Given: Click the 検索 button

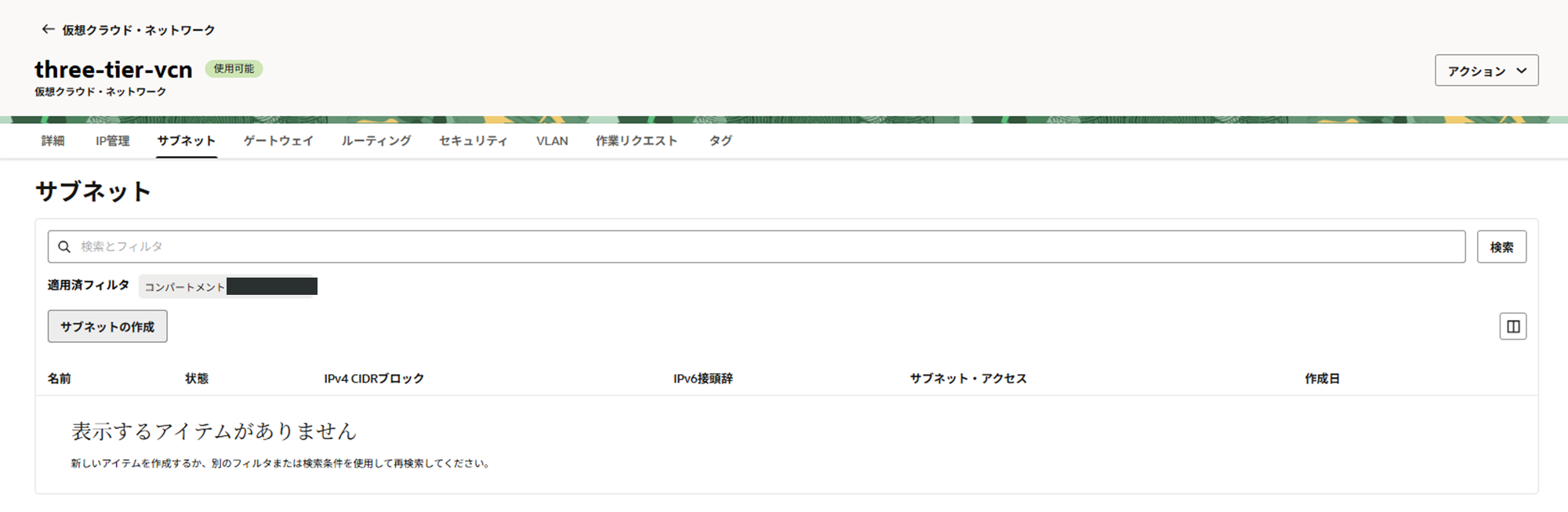Looking at the screenshot, I should click(1501, 247).
